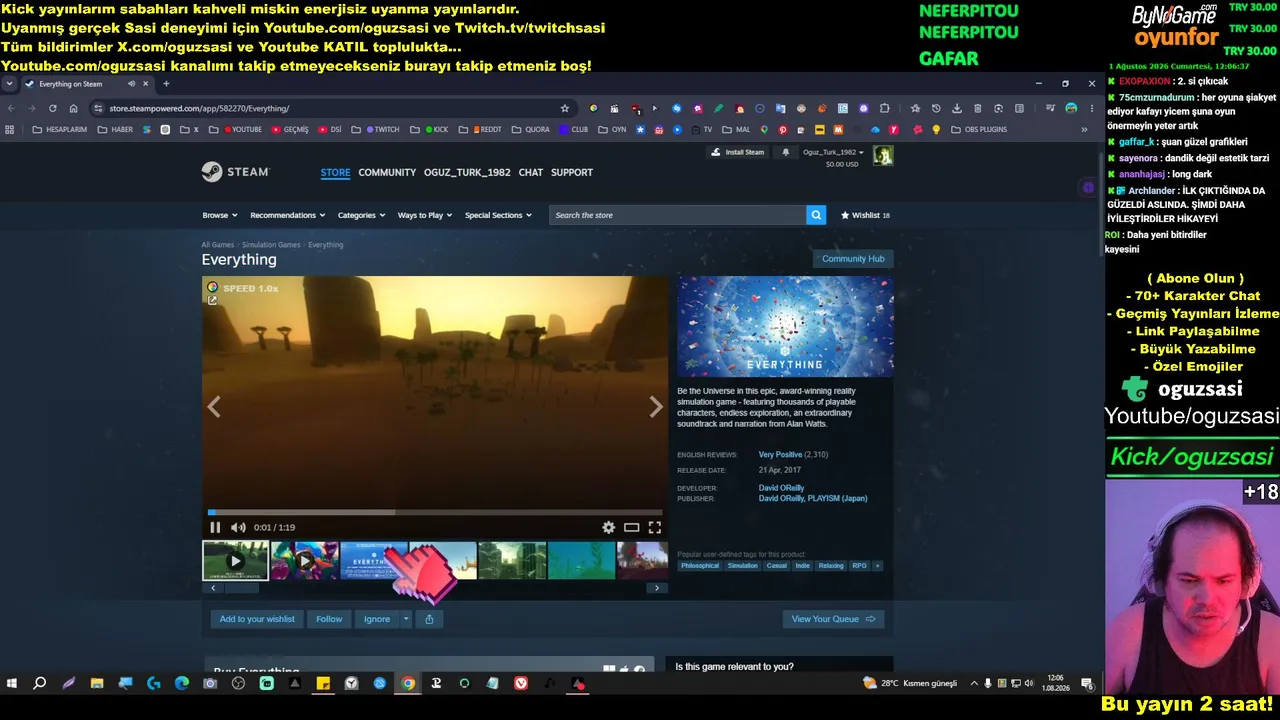Image resolution: width=1280 pixels, height=720 pixels.
Task: Expand the Ignore options dropdown arrow
Action: point(406,619)
